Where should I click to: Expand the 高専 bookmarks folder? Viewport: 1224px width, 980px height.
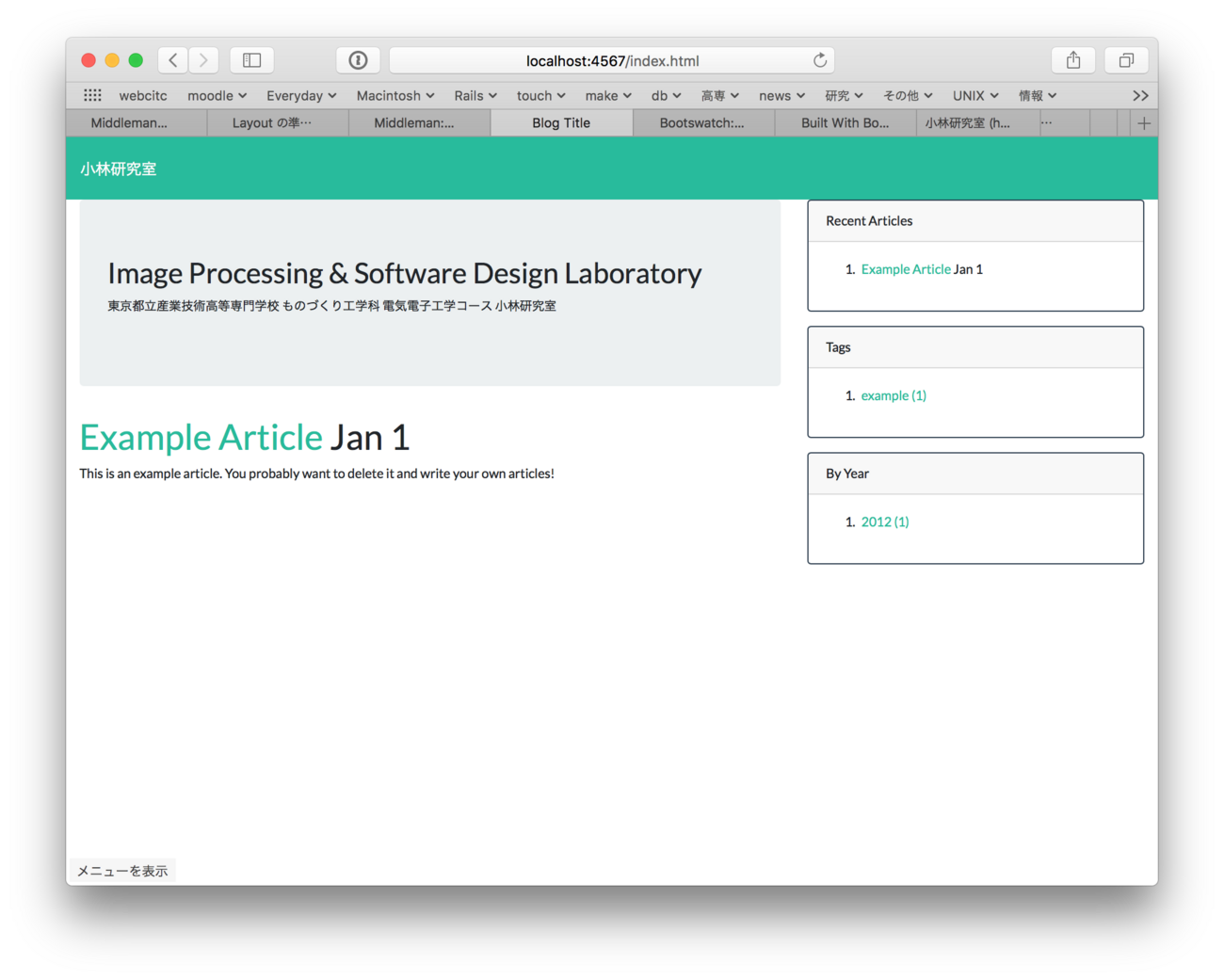(720, 95)
